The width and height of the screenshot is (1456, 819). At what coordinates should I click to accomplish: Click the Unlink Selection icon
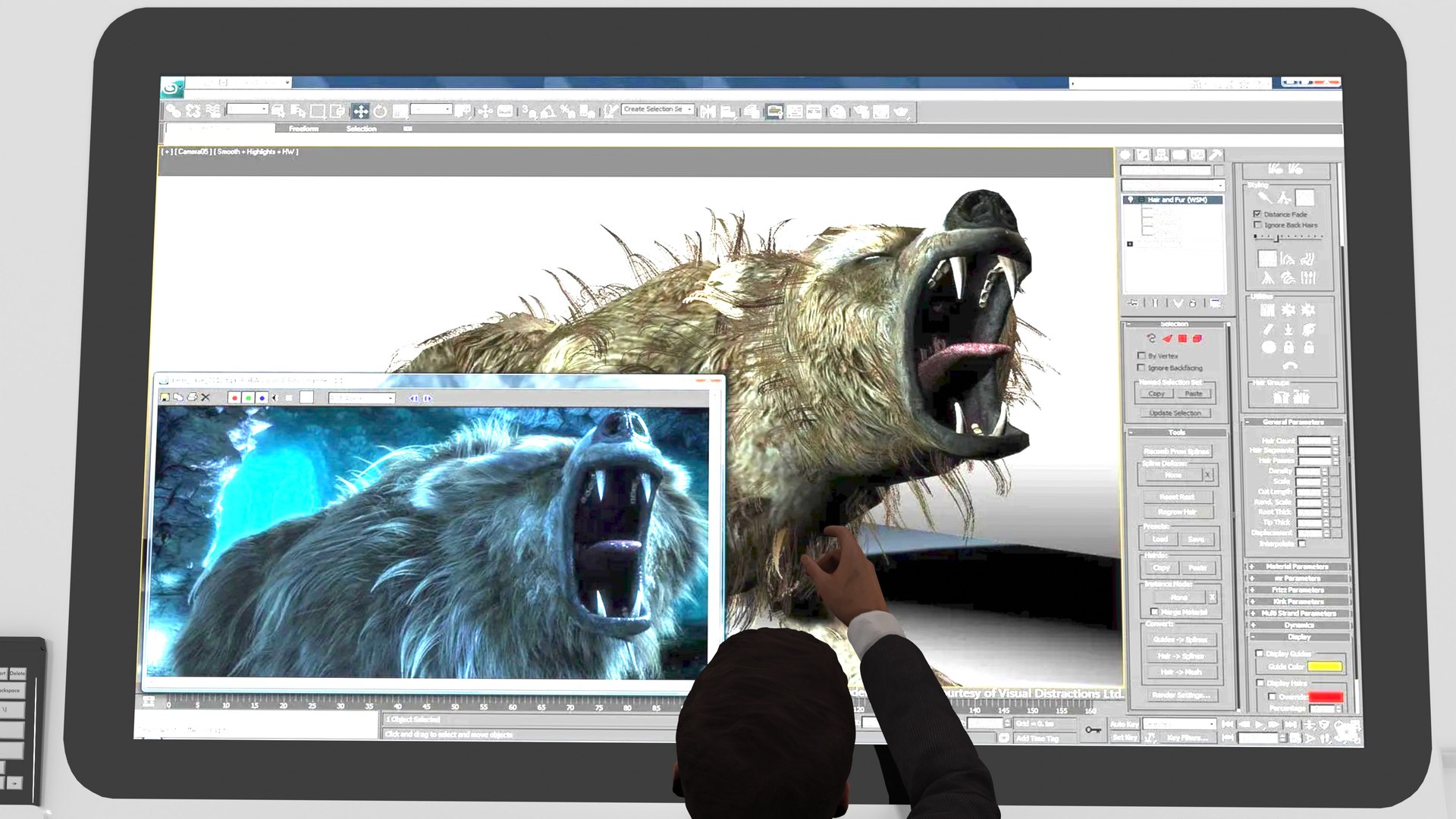(193, 111)
